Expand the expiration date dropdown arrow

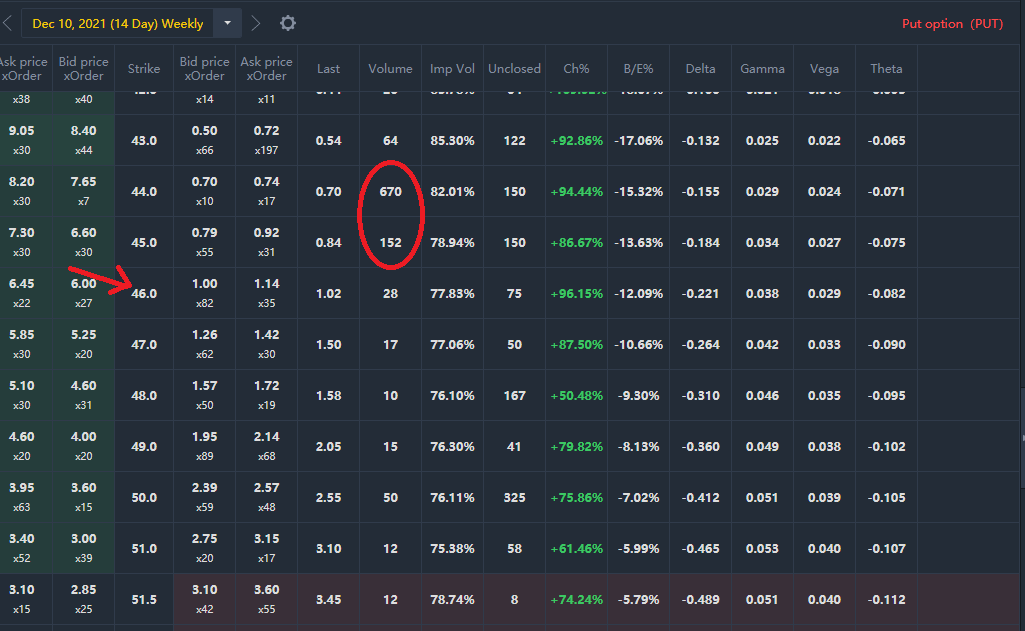tap(227, 24)
